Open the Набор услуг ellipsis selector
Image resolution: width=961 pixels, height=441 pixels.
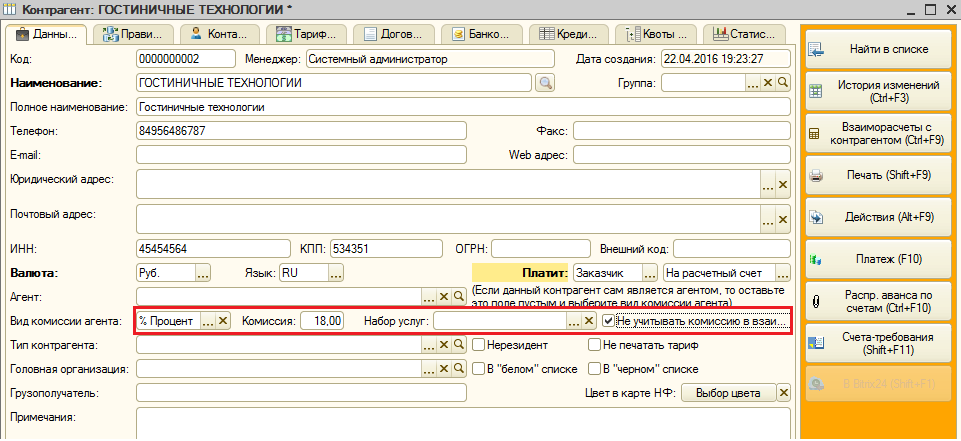(574, 320)
